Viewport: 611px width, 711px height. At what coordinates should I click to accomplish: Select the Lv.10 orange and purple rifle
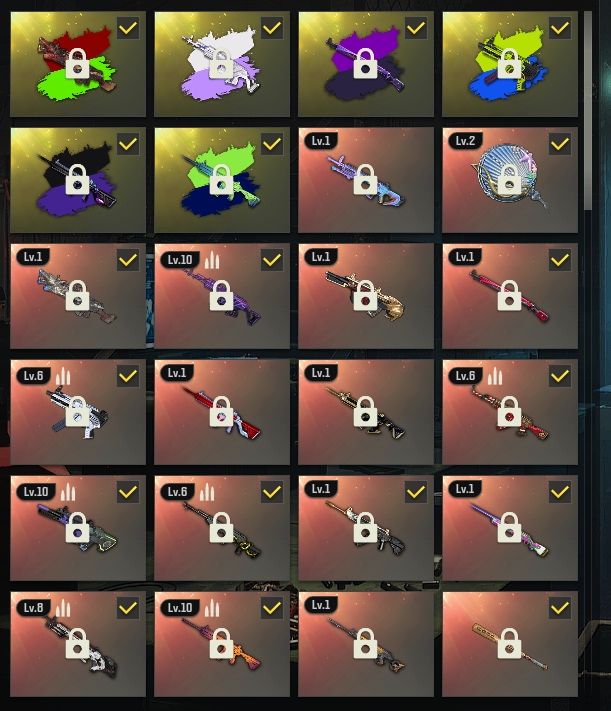[222, 644]
